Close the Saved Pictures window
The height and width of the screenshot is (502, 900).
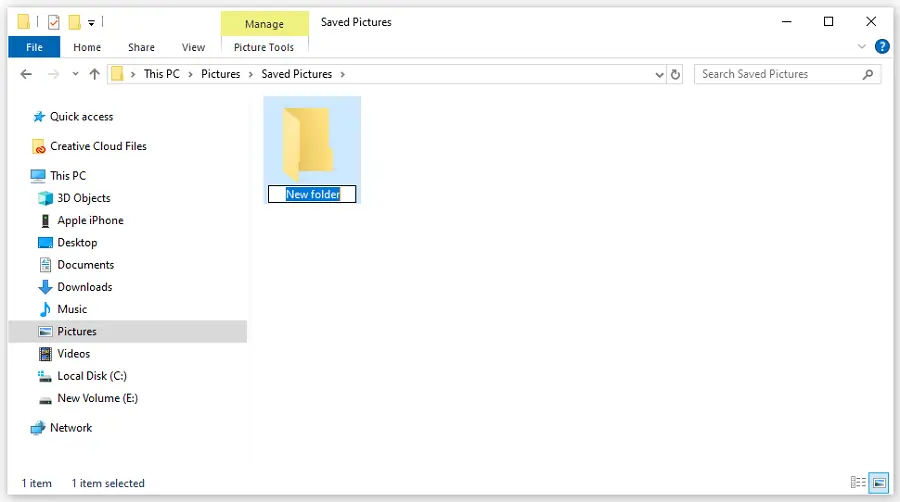tap(871, 22)
